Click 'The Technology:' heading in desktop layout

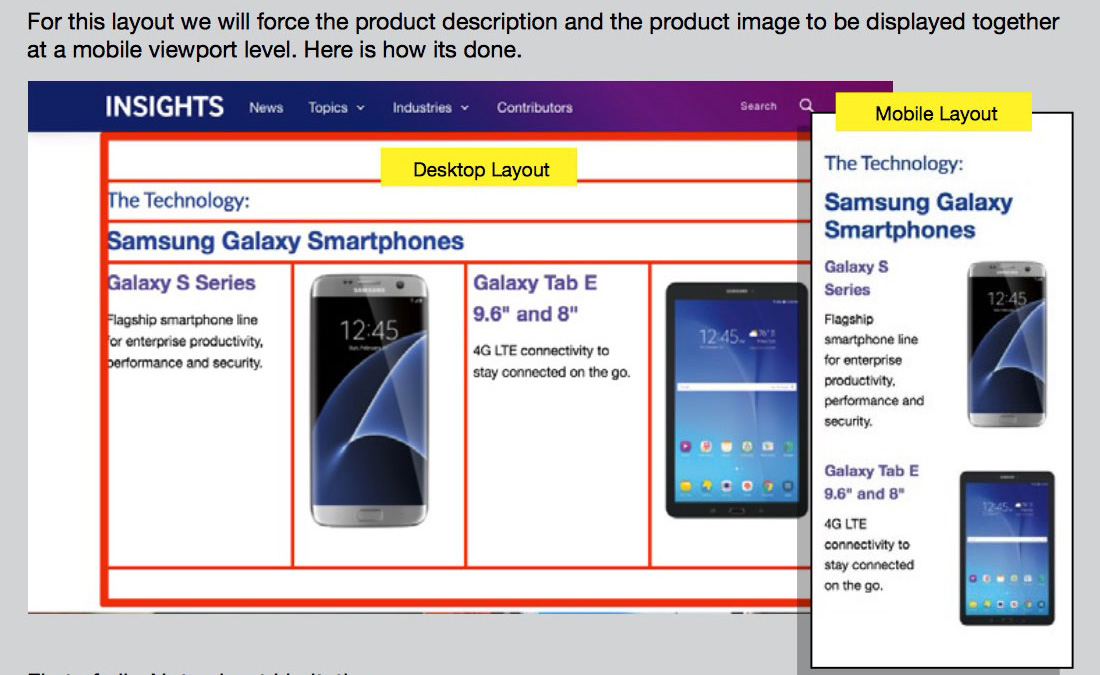pos(178,201)
